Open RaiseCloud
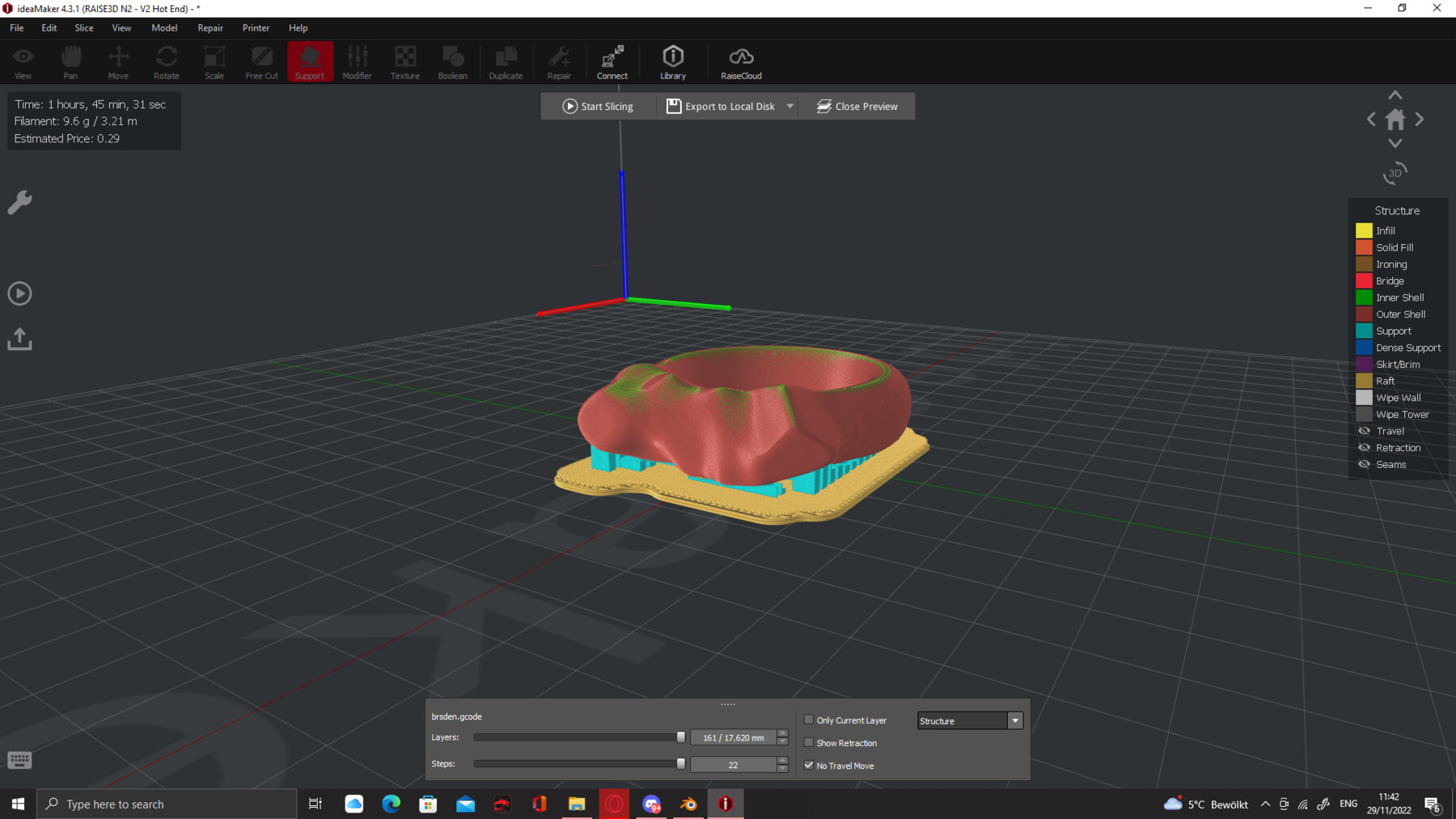Screen dimensions: 1456x819 pos(740,61)
